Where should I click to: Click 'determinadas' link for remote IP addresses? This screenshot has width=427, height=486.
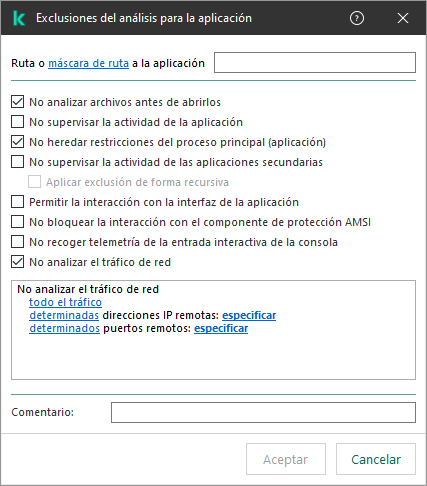pyautogui.click(x=64, y=315)
